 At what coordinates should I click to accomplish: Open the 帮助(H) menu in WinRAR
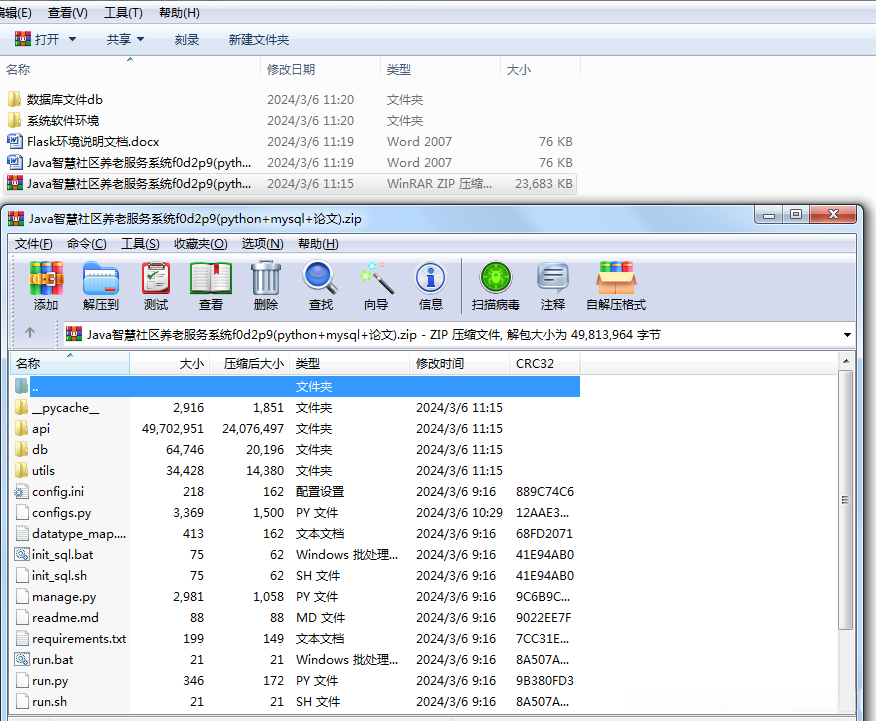tap(318, 244)
